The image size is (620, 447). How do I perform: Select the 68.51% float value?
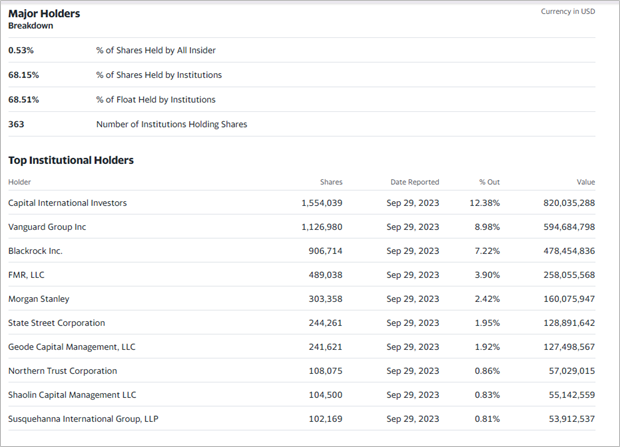23,100
